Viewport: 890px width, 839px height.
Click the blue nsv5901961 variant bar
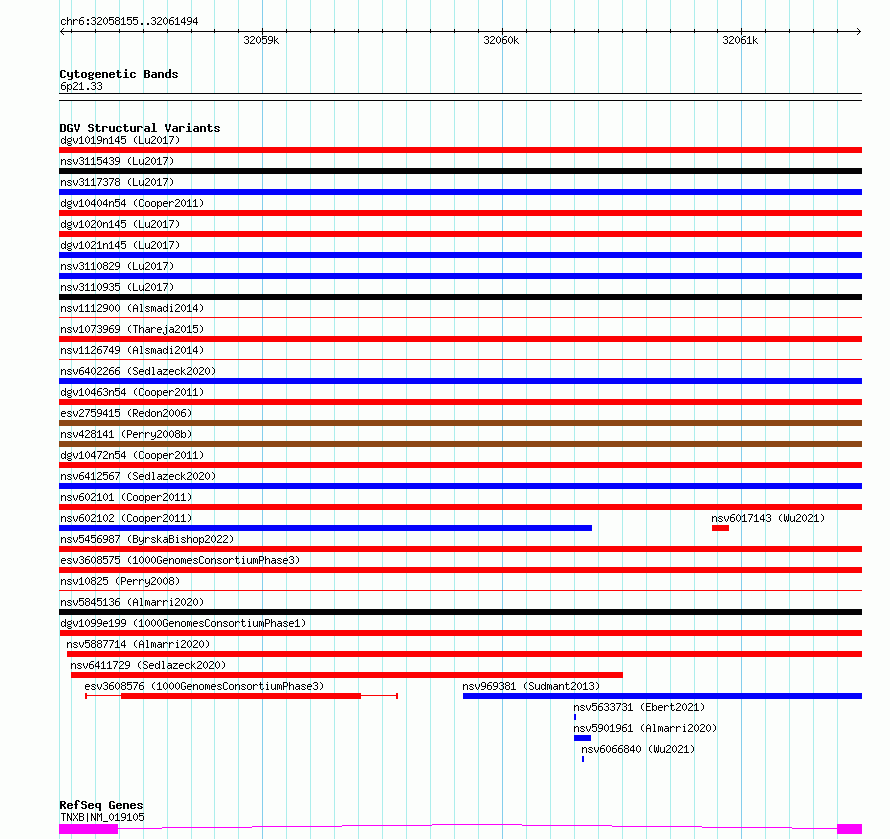coord(582,739)
